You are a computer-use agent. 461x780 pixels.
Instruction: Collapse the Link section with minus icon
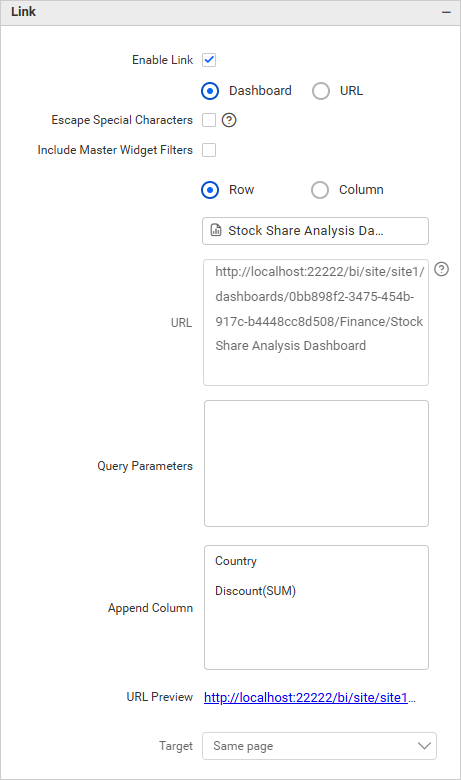coord(446,12)
